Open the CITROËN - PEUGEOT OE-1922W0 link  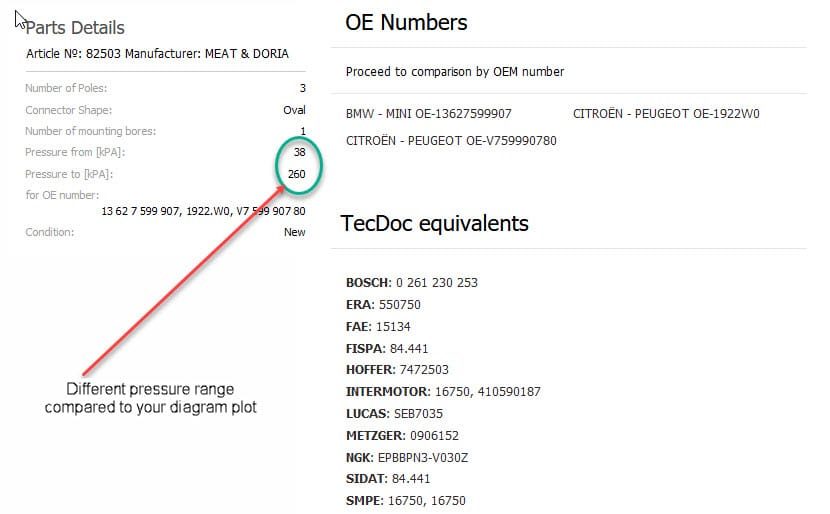[x=666, y=114]
